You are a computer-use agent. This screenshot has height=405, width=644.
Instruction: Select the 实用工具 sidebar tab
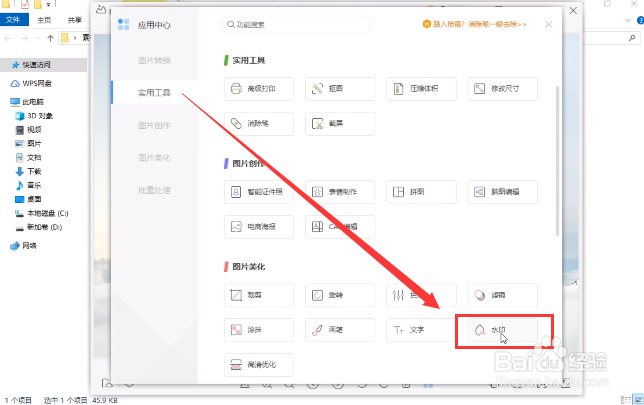(154, 93)
